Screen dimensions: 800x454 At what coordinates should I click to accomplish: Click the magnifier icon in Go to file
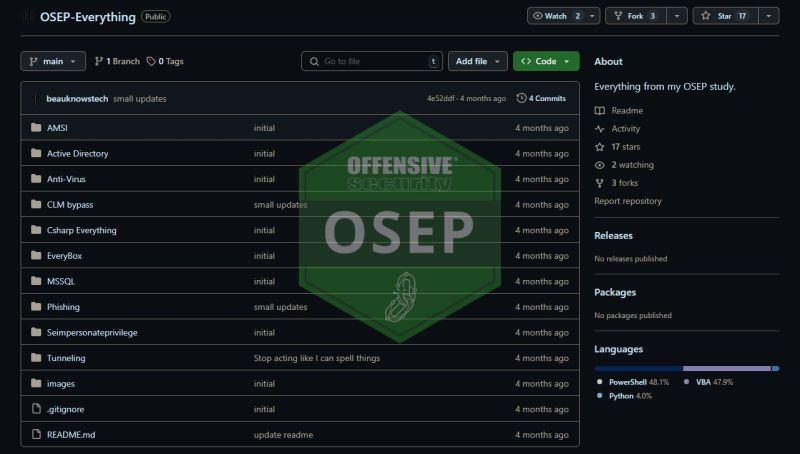(x=314, y=61)
